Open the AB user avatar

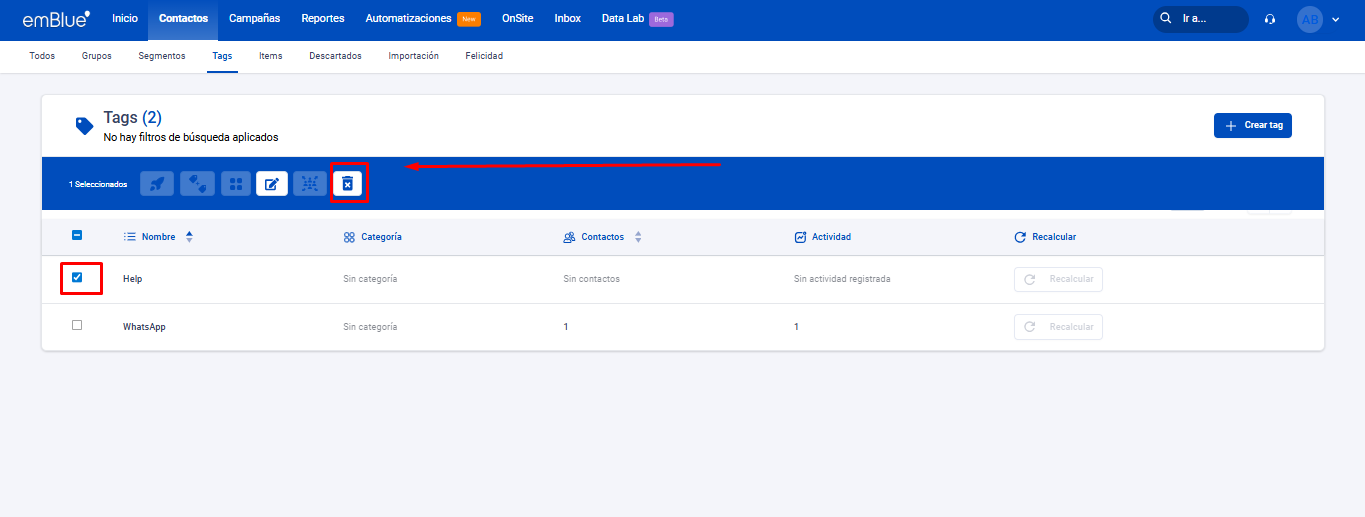coord(1309,19)
